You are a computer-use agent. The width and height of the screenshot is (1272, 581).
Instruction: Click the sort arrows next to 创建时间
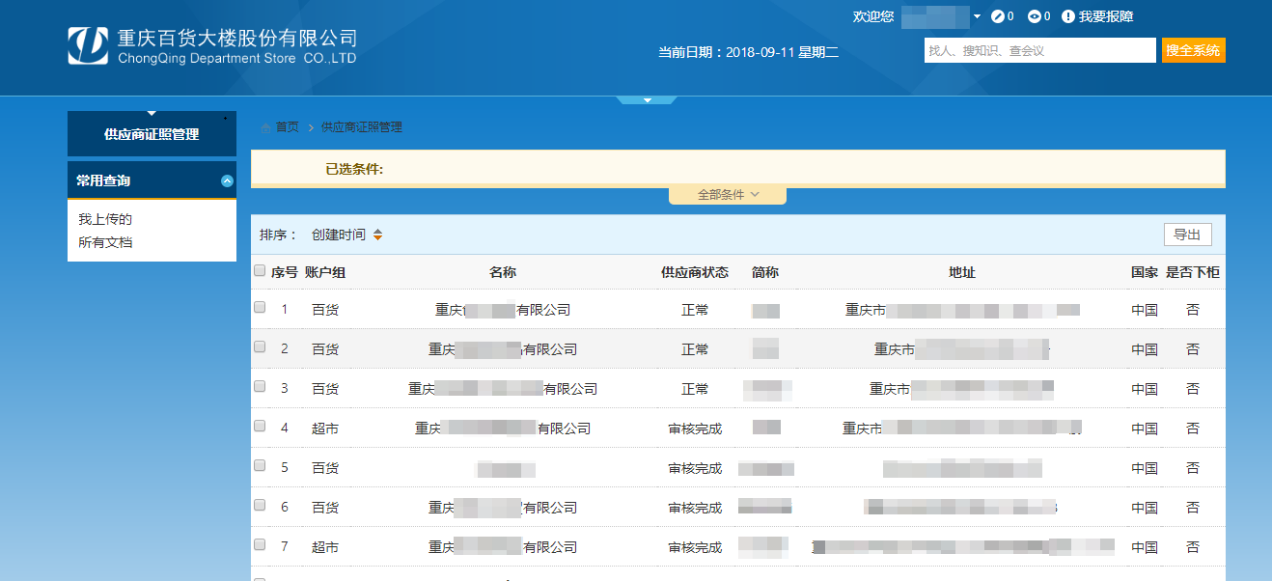[x=377, y=235]
